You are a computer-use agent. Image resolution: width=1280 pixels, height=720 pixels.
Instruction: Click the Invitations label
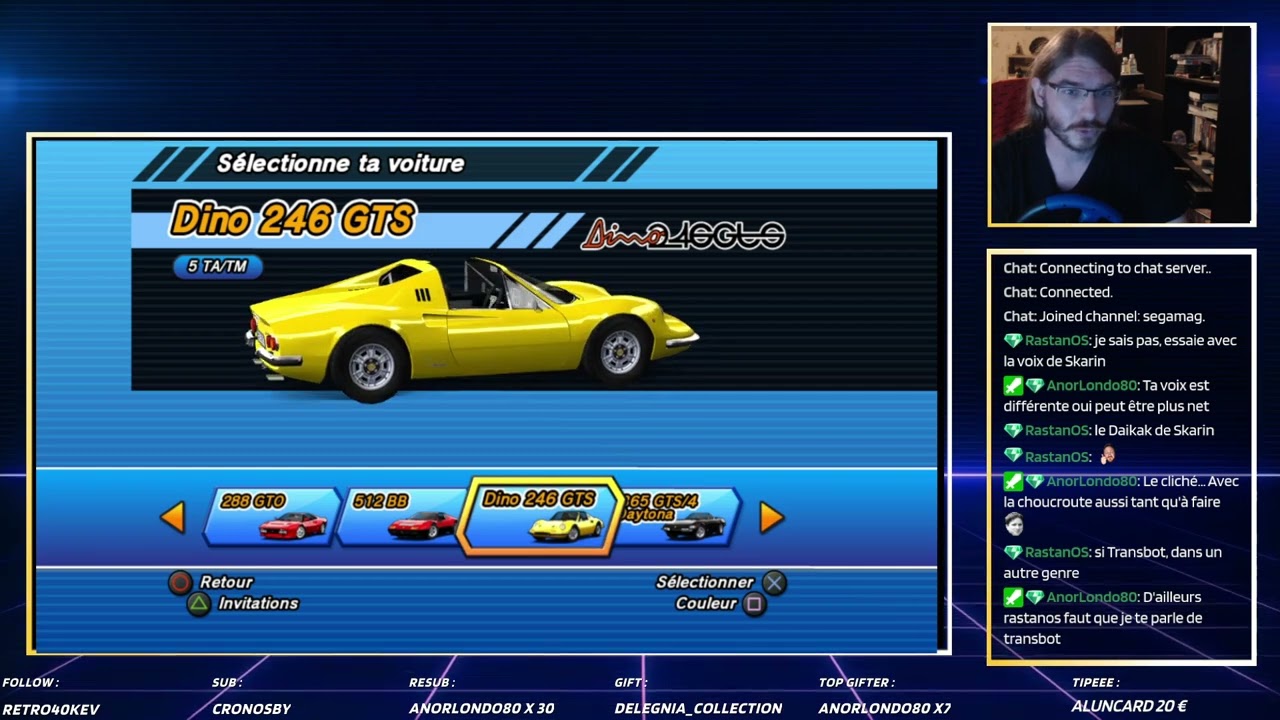click(258, 603)
